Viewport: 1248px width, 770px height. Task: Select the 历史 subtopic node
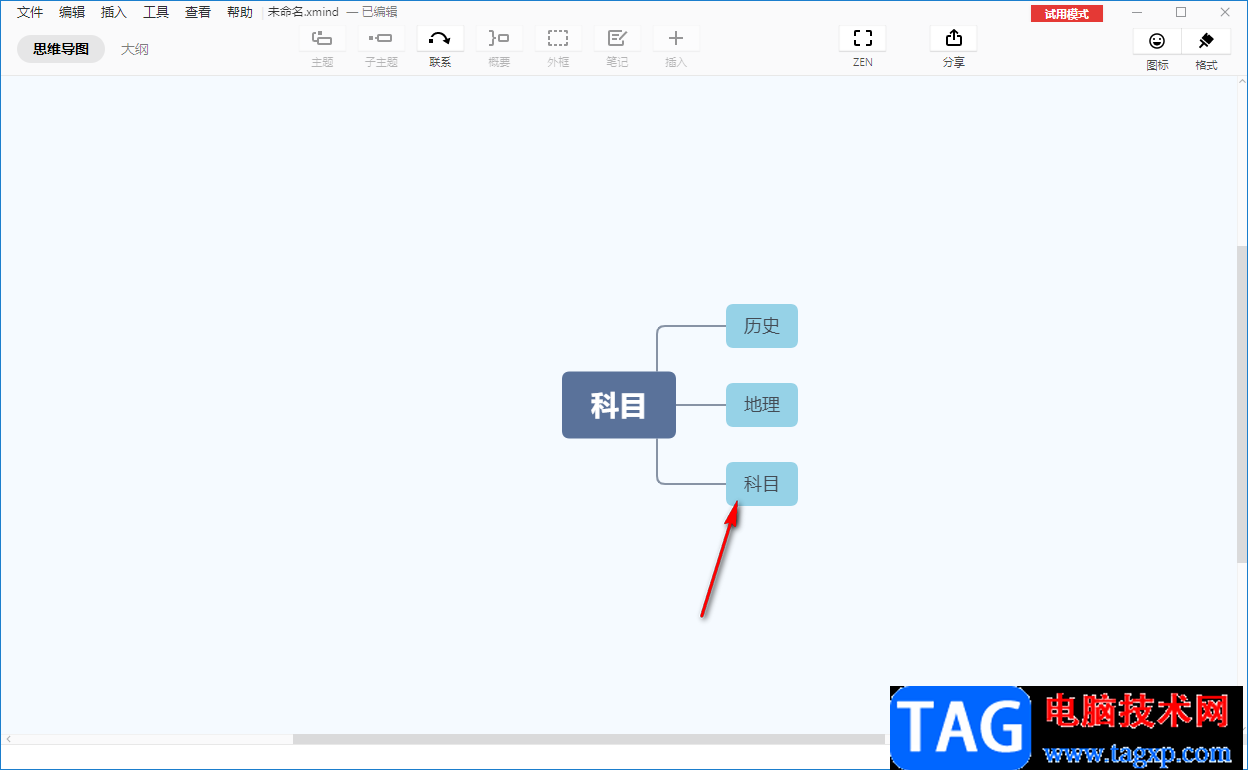click(x=762, y=326)
